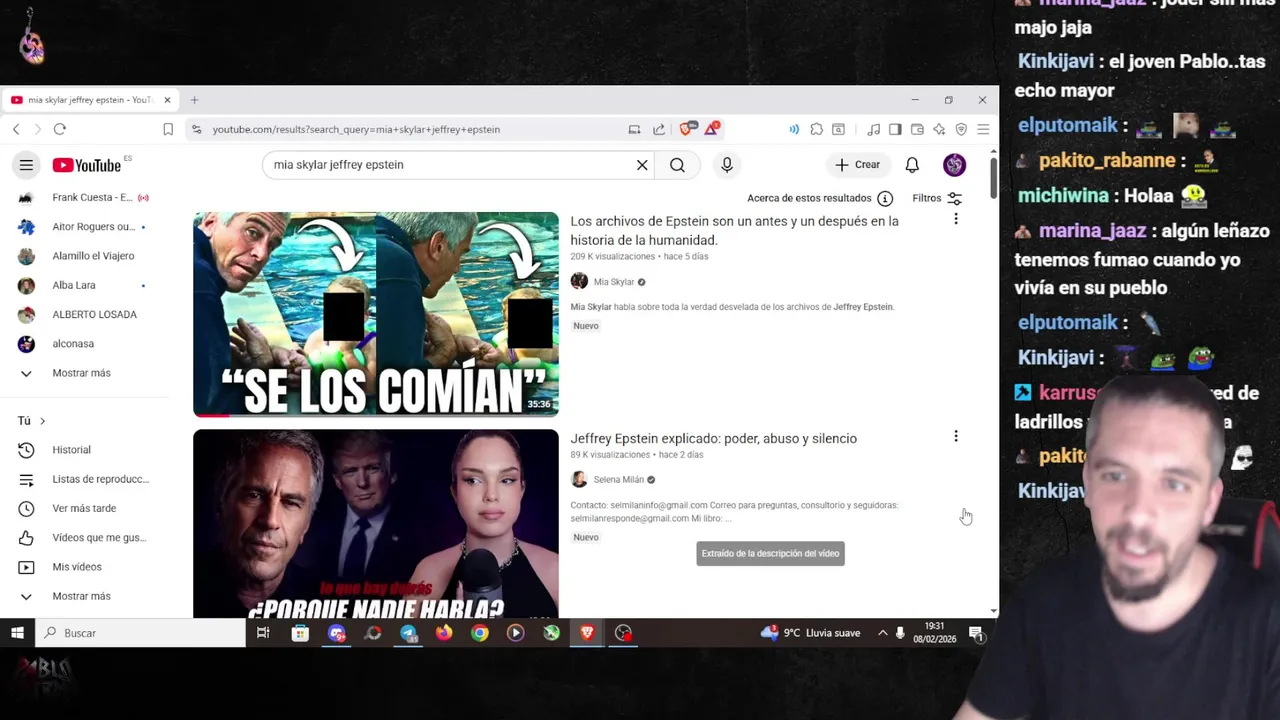Screen dimensions: 1280x720
Task: Open Firefox from the taskbar
Action: point(444,633)
